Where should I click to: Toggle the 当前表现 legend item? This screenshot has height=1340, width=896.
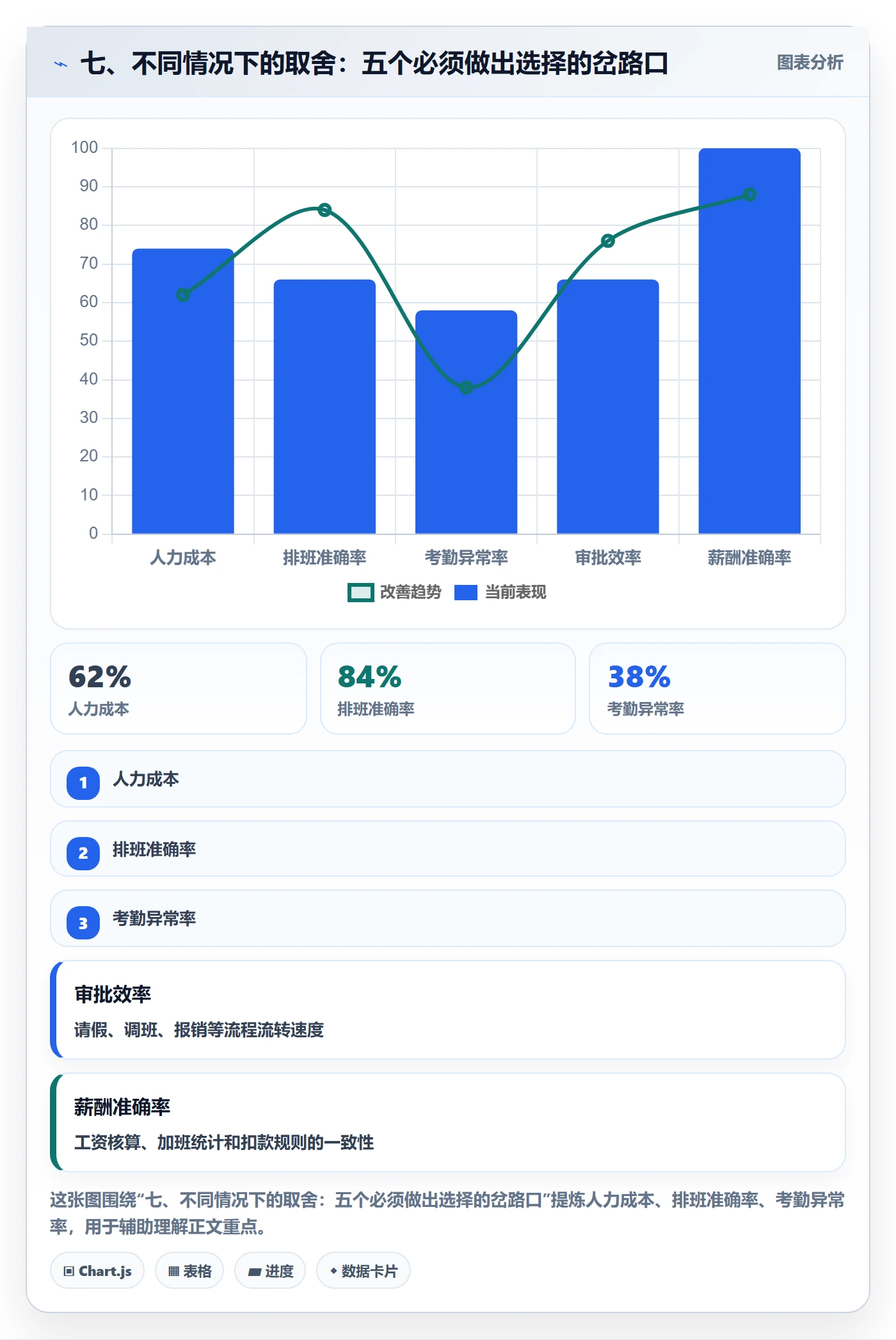coord(500,593)
